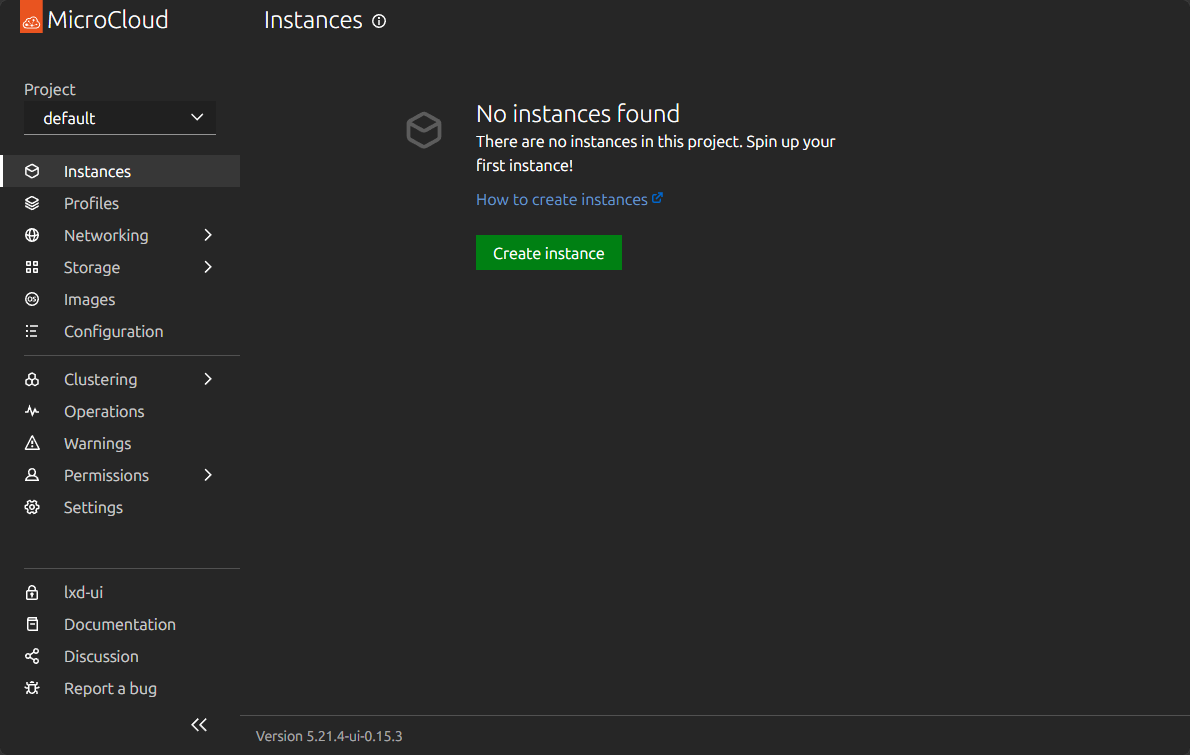
Task: Click the Discussion share icon
Action: click(32, 656)
